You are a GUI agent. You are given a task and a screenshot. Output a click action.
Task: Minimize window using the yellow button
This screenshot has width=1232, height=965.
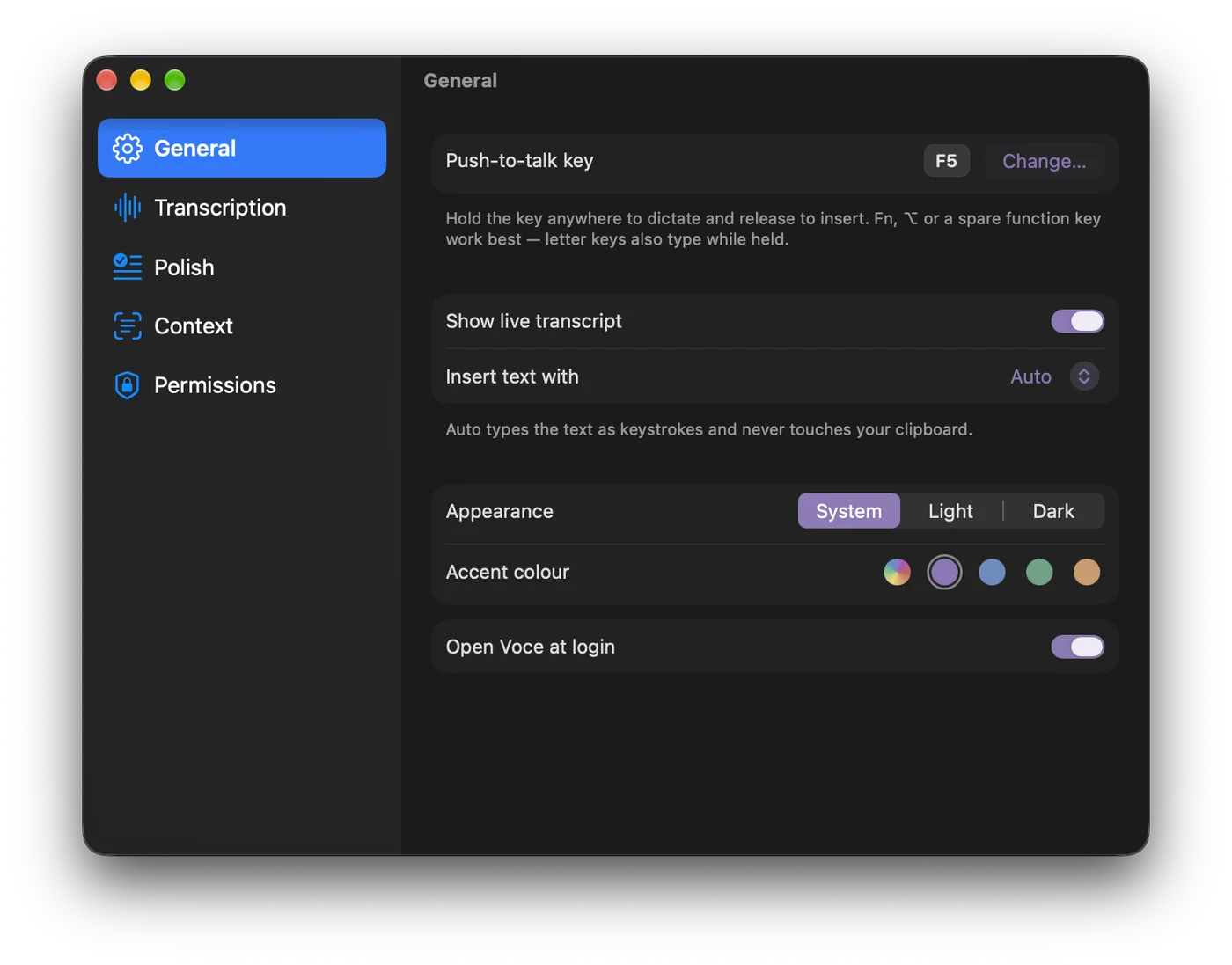[x=141, y=80]
